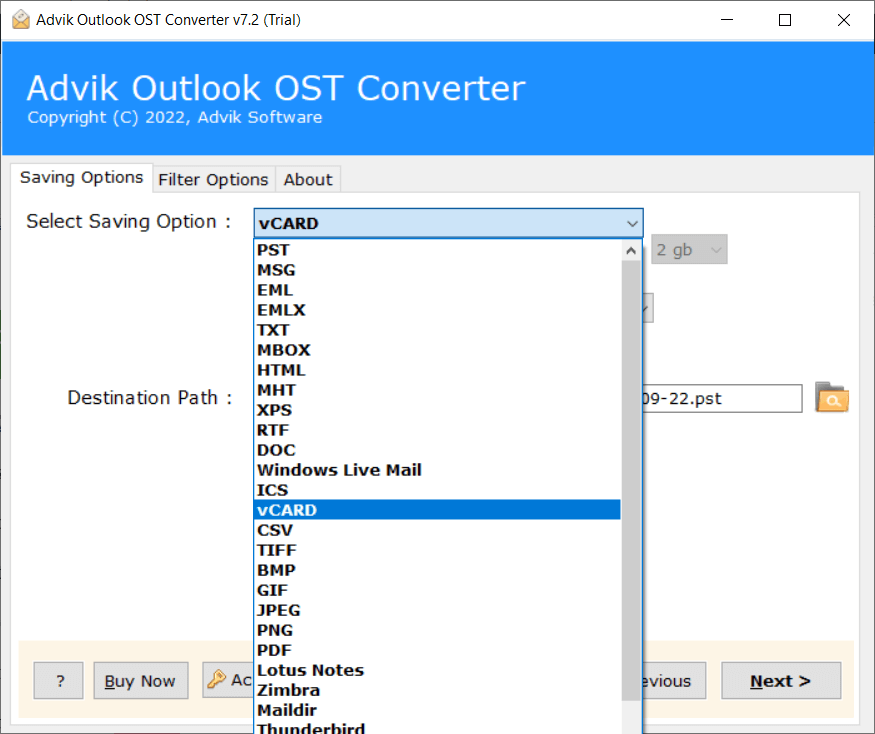Viewport: 875px width, 734px height.
Task: Select TXT from the saving list
Action: click(438, 330)
